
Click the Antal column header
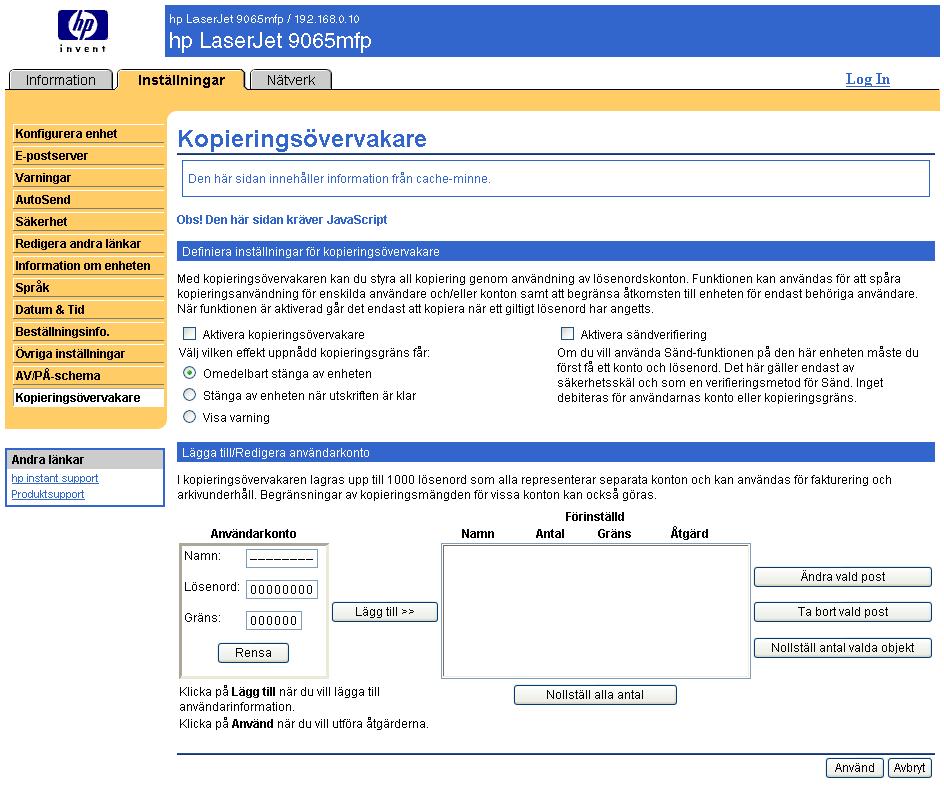pyautogui.click(x=550, y=533)
